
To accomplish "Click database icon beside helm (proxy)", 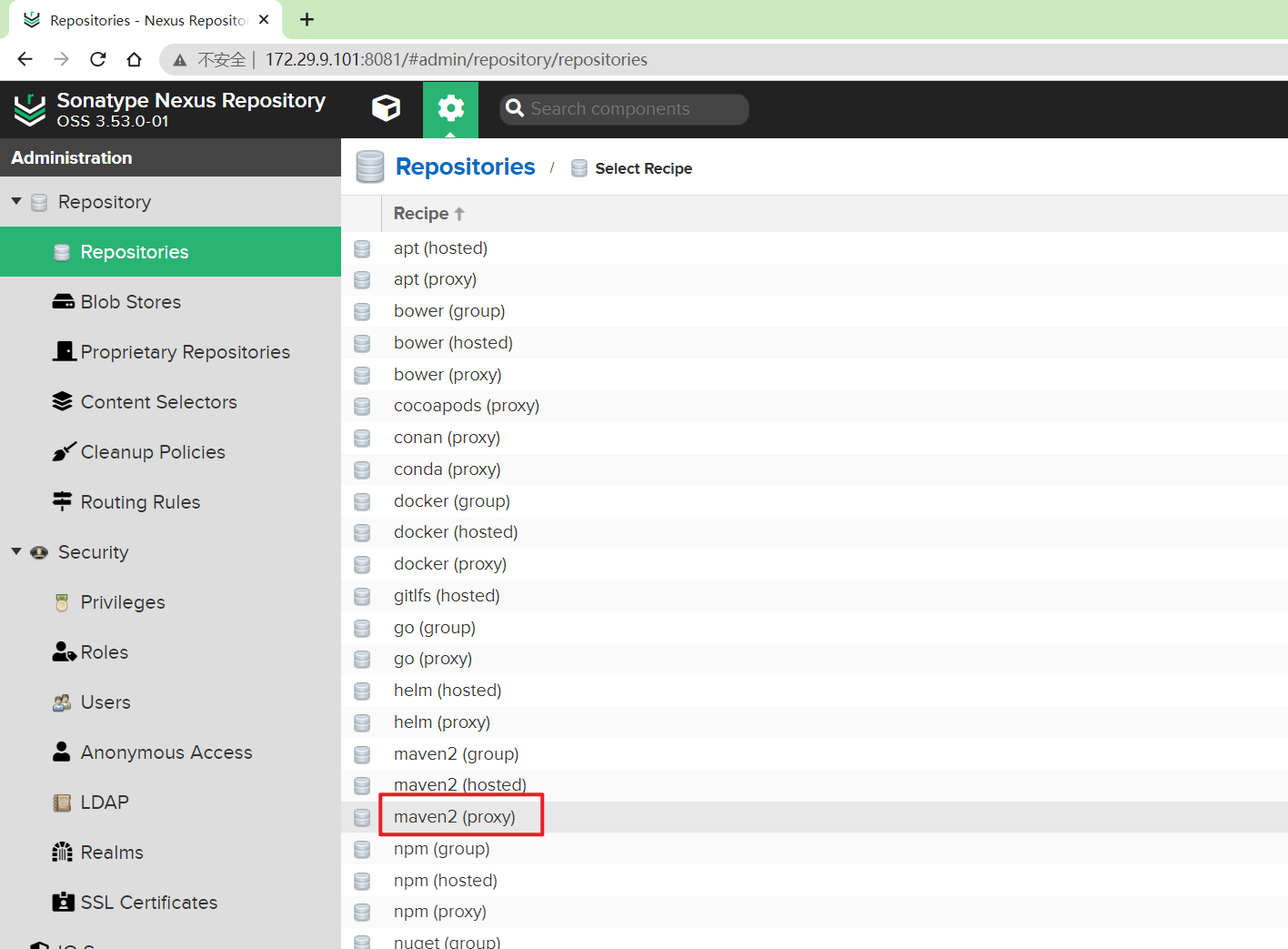I will [362, 722].
